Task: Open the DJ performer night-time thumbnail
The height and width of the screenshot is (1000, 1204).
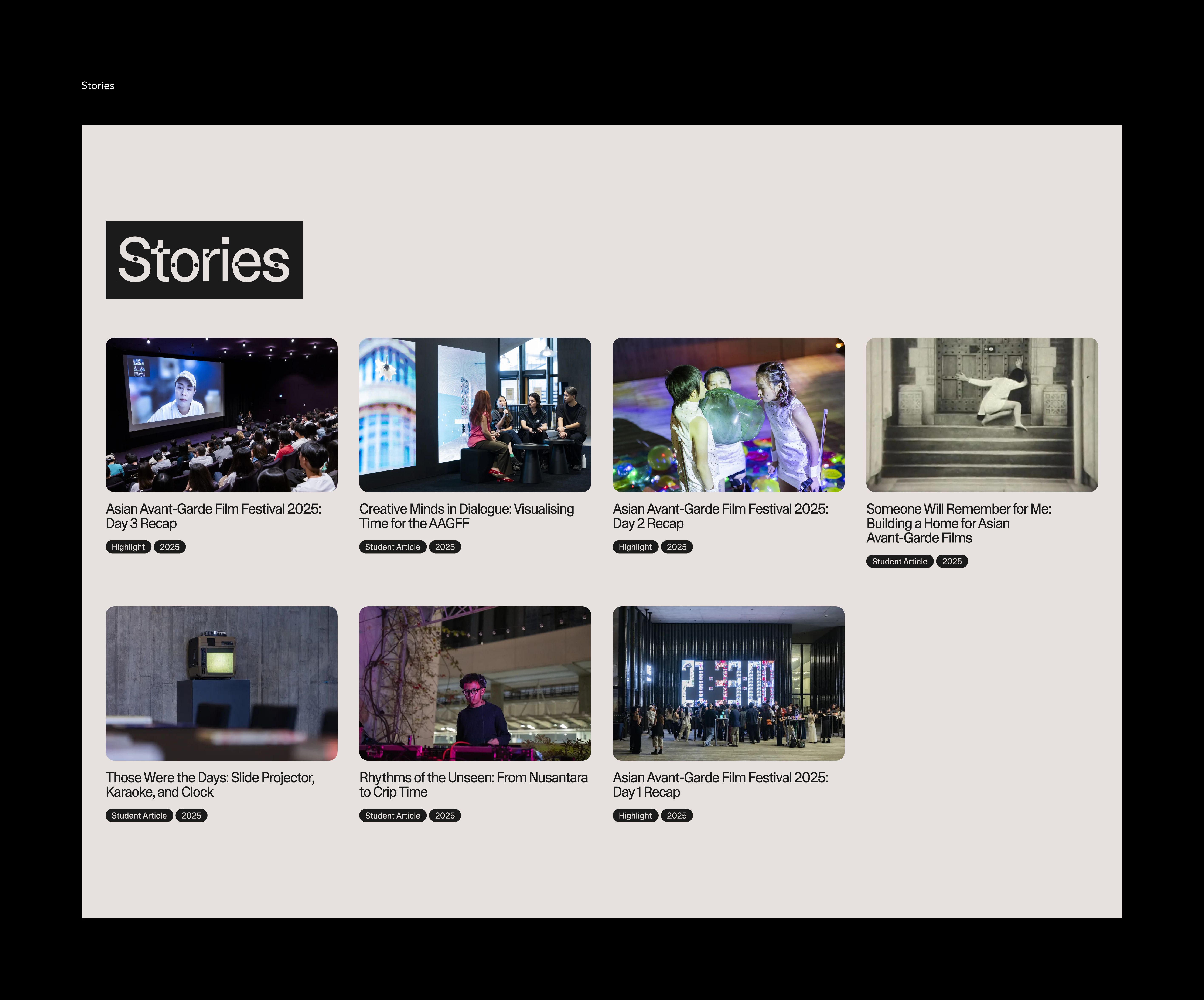Action: [x=475, y=683]
